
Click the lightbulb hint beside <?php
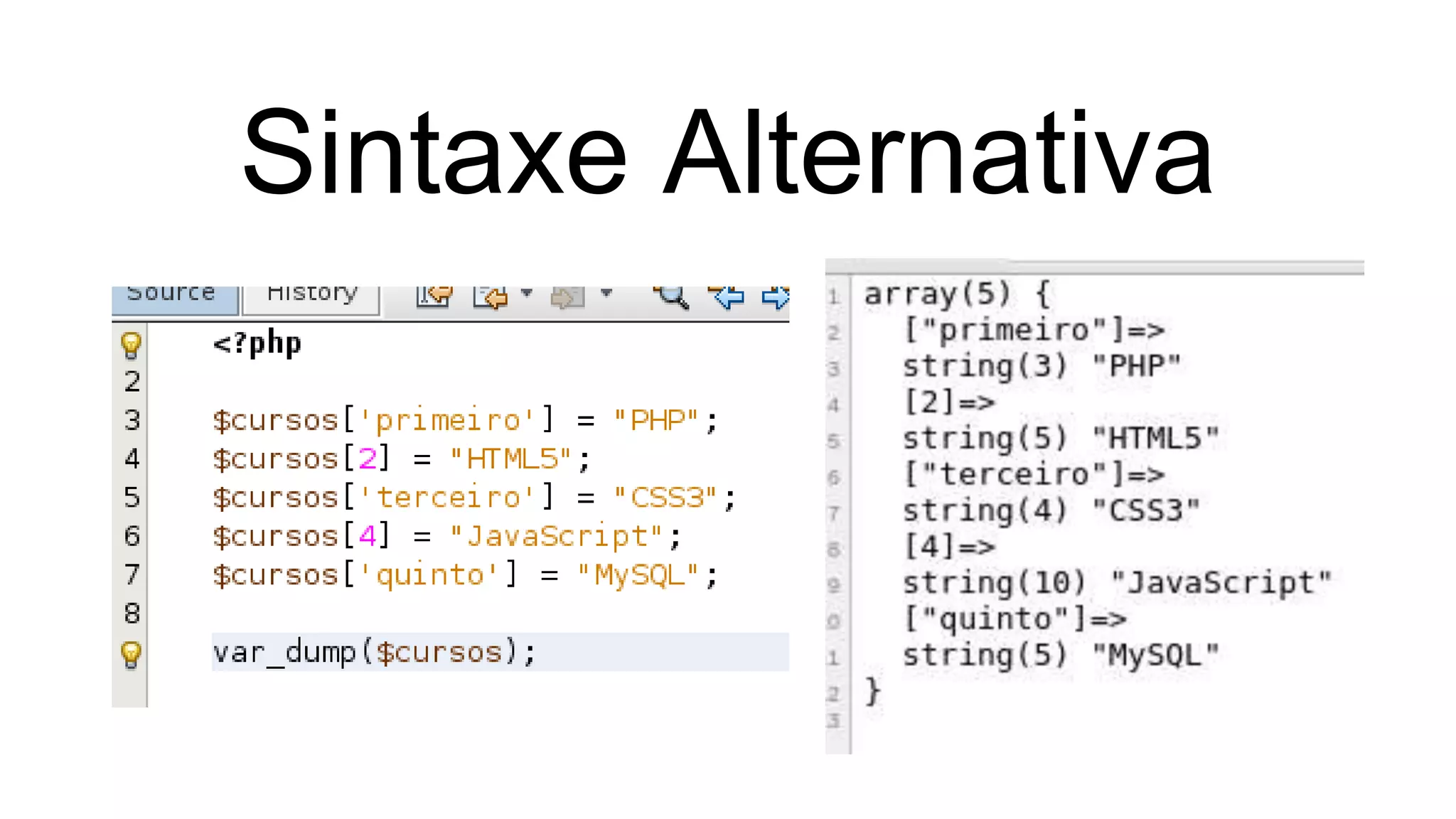131,345
